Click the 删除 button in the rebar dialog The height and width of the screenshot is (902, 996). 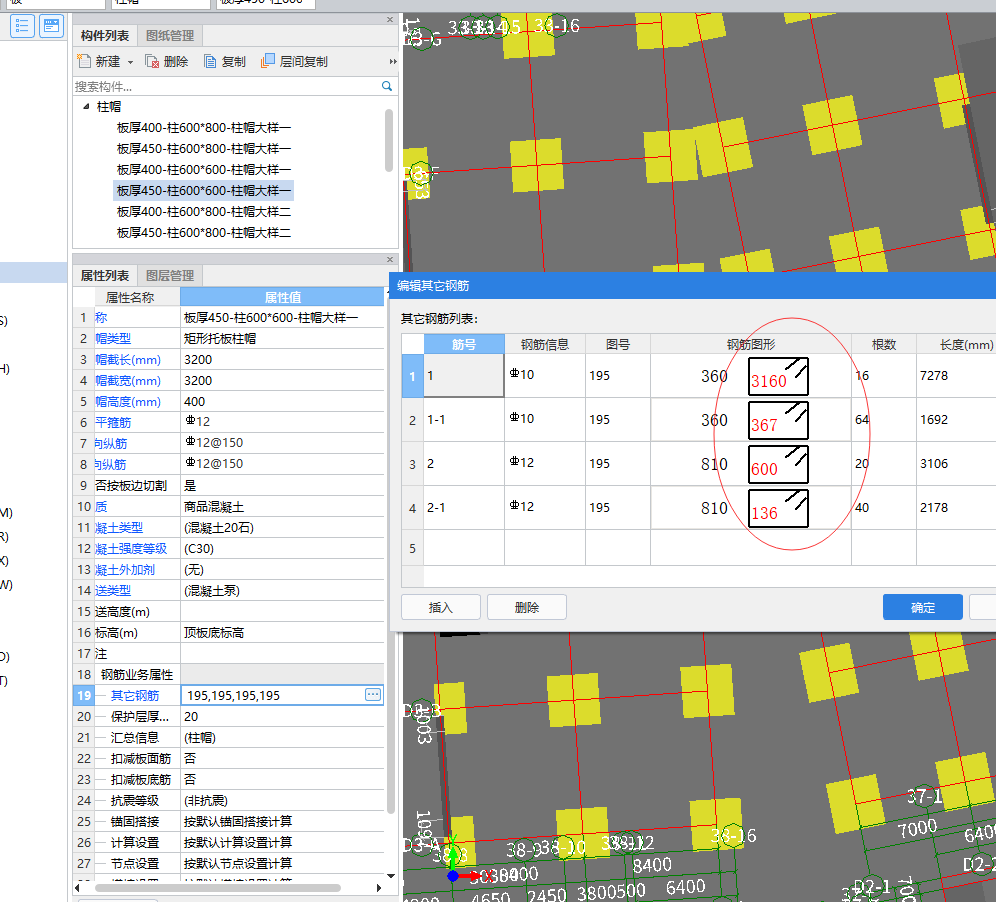tap(527, 607)
